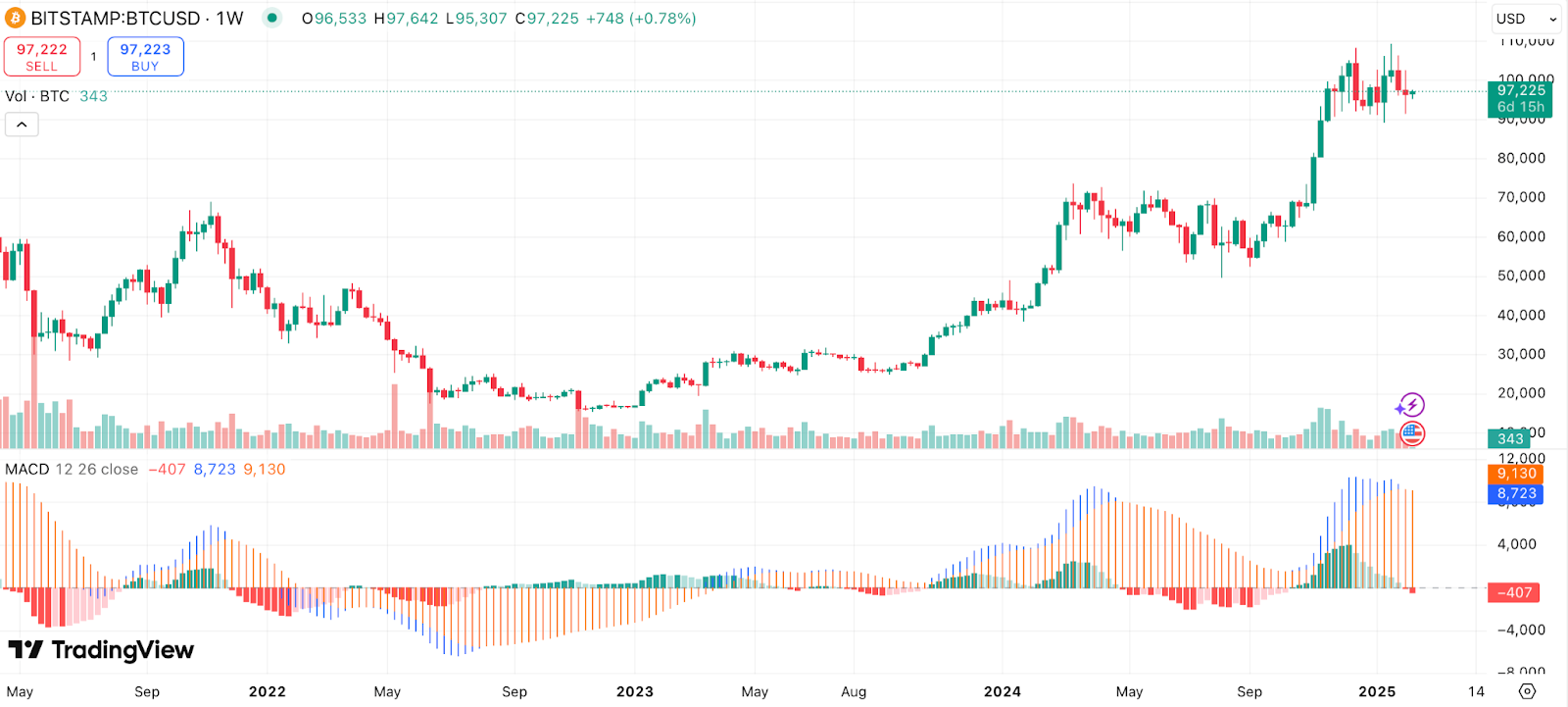
Task: Click the current price label 97,225
Action: tap(1520, 98)
